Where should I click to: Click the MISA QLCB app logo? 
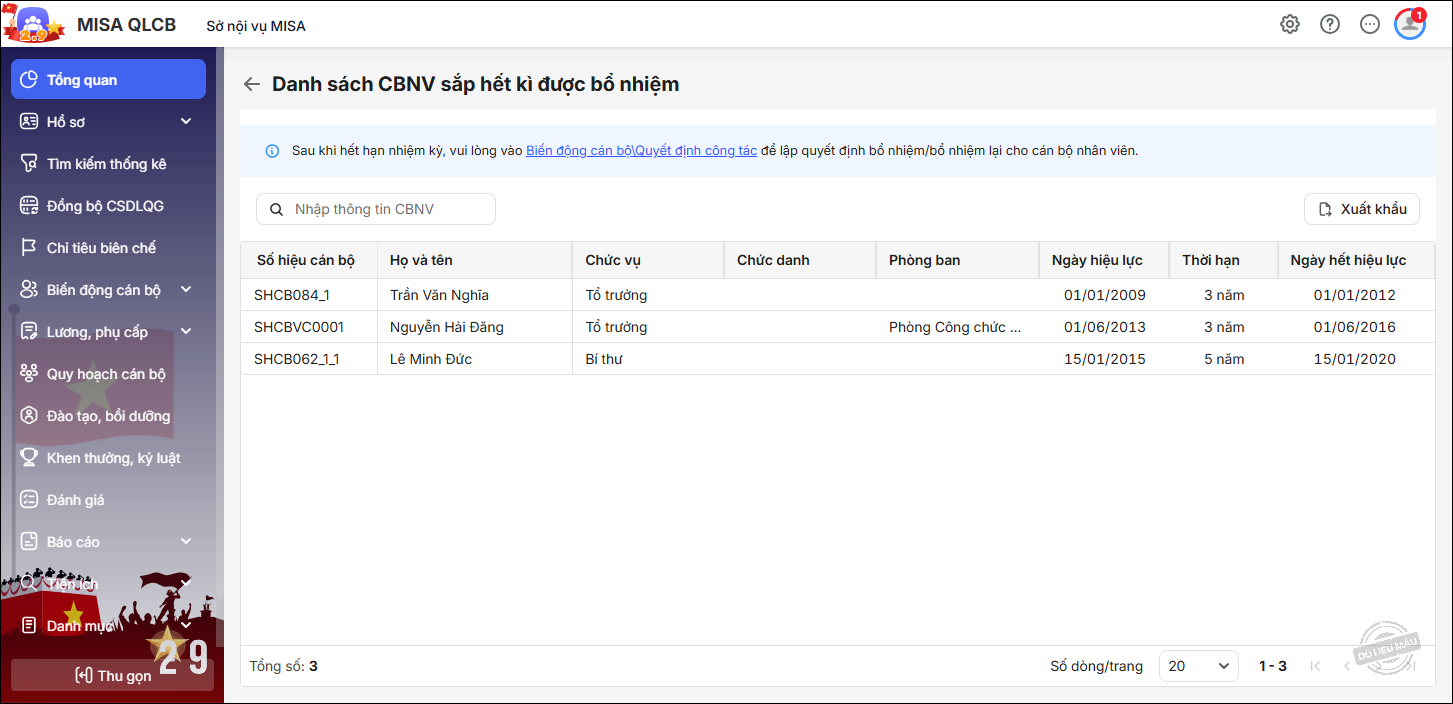[33, 24]
